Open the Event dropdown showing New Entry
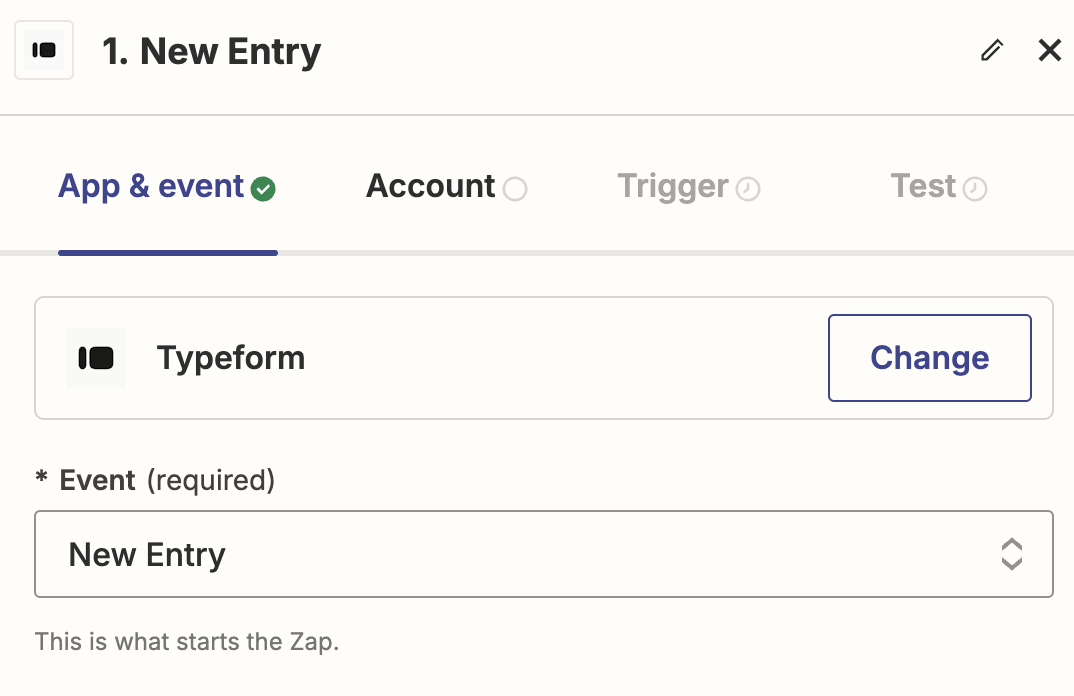Viewport: 1074px width, 696px height. pyautogui.click(x=544, y=554)
